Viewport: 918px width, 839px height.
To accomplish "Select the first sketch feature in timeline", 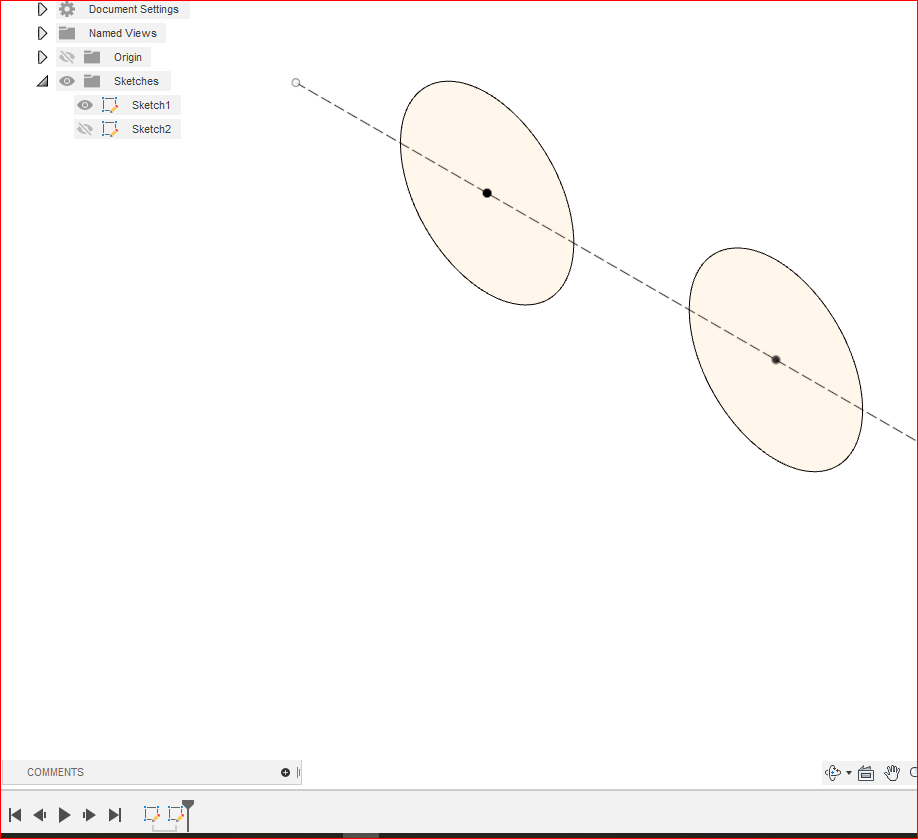I will click(152, 814).
